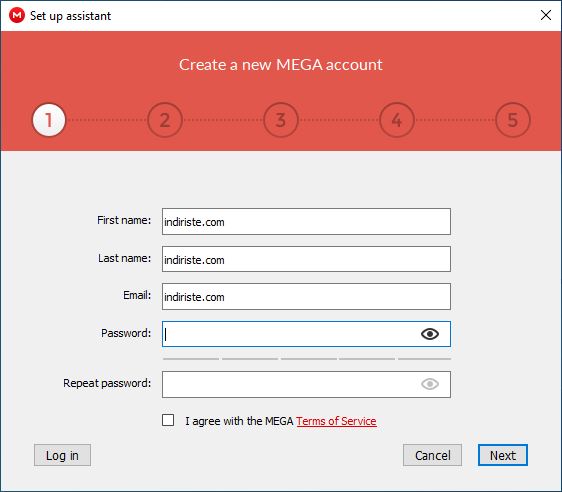
Task: Open the Terms of Service link
Action: coord(336,421)
